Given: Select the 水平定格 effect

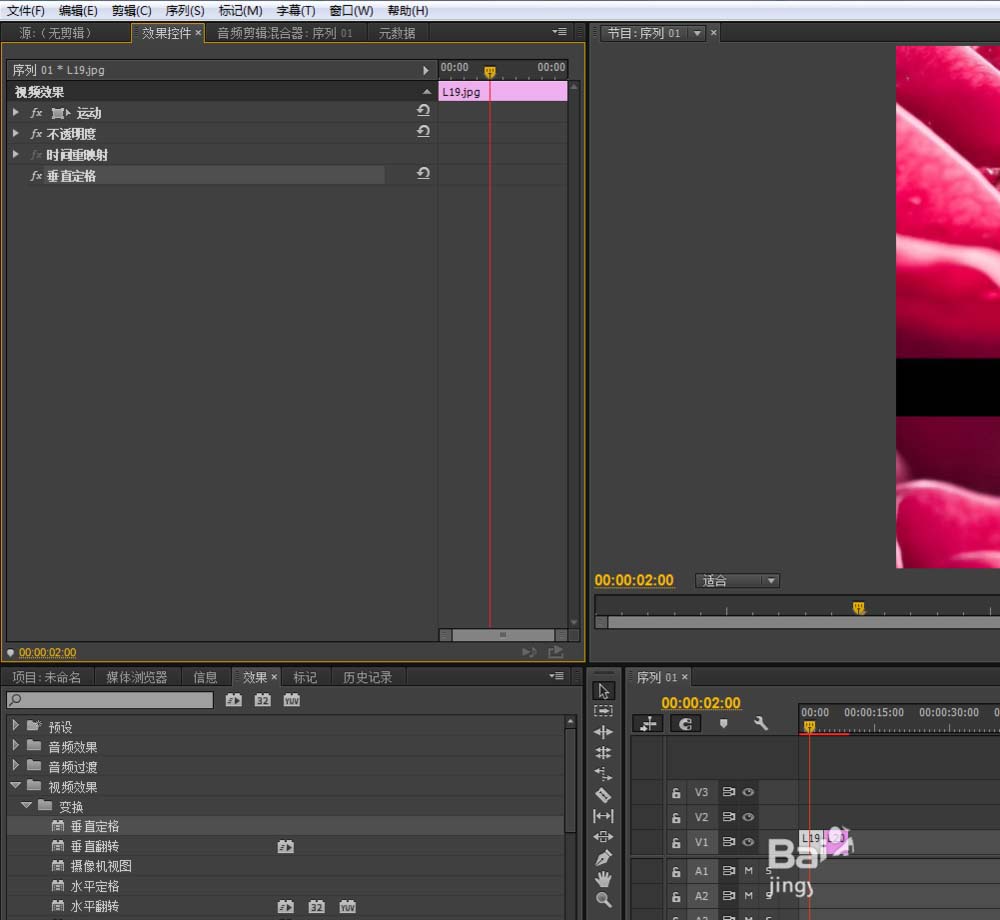Looking at the screenshot, I should point(94,886).
